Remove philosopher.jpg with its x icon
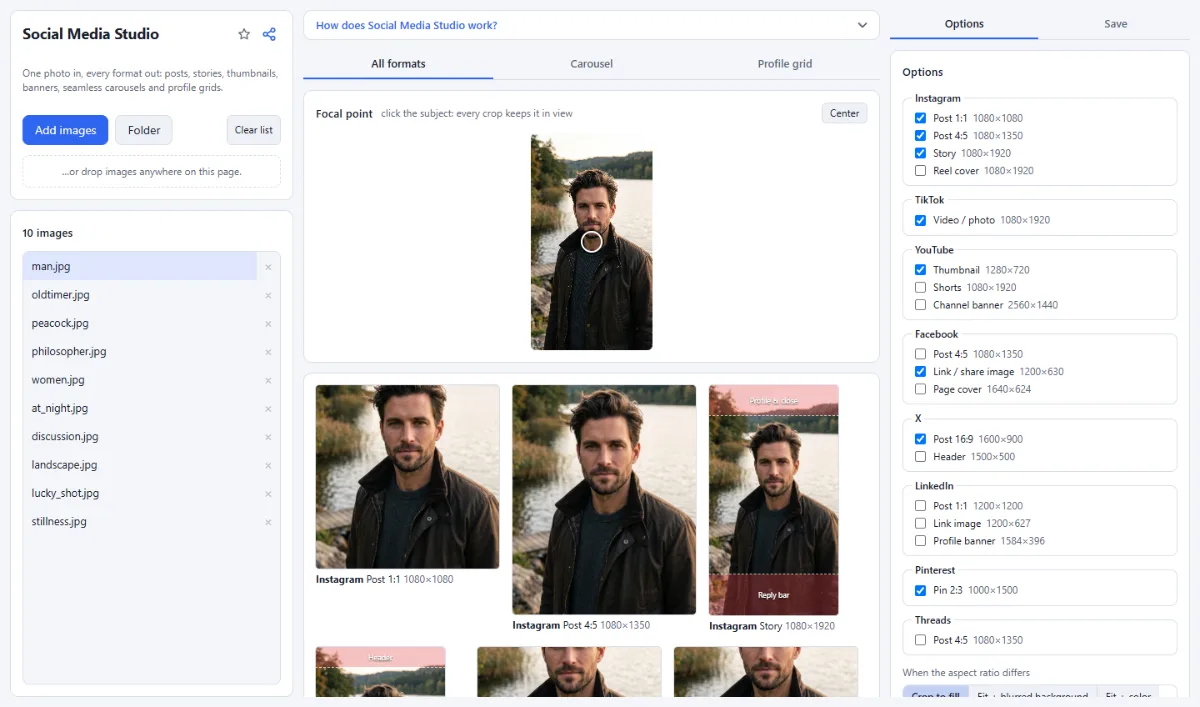Image resolution: width=1200 pixels, height=707 pixels. (268, 352)
